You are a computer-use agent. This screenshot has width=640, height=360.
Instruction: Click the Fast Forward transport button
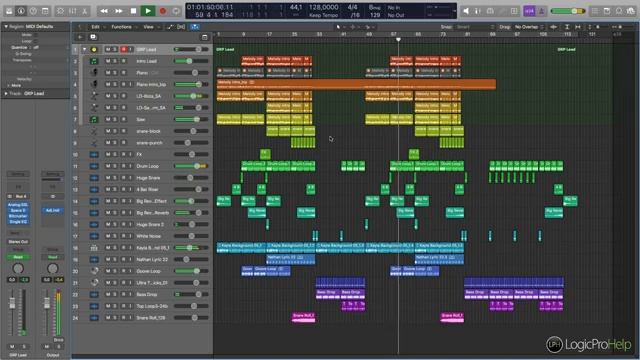118,11
